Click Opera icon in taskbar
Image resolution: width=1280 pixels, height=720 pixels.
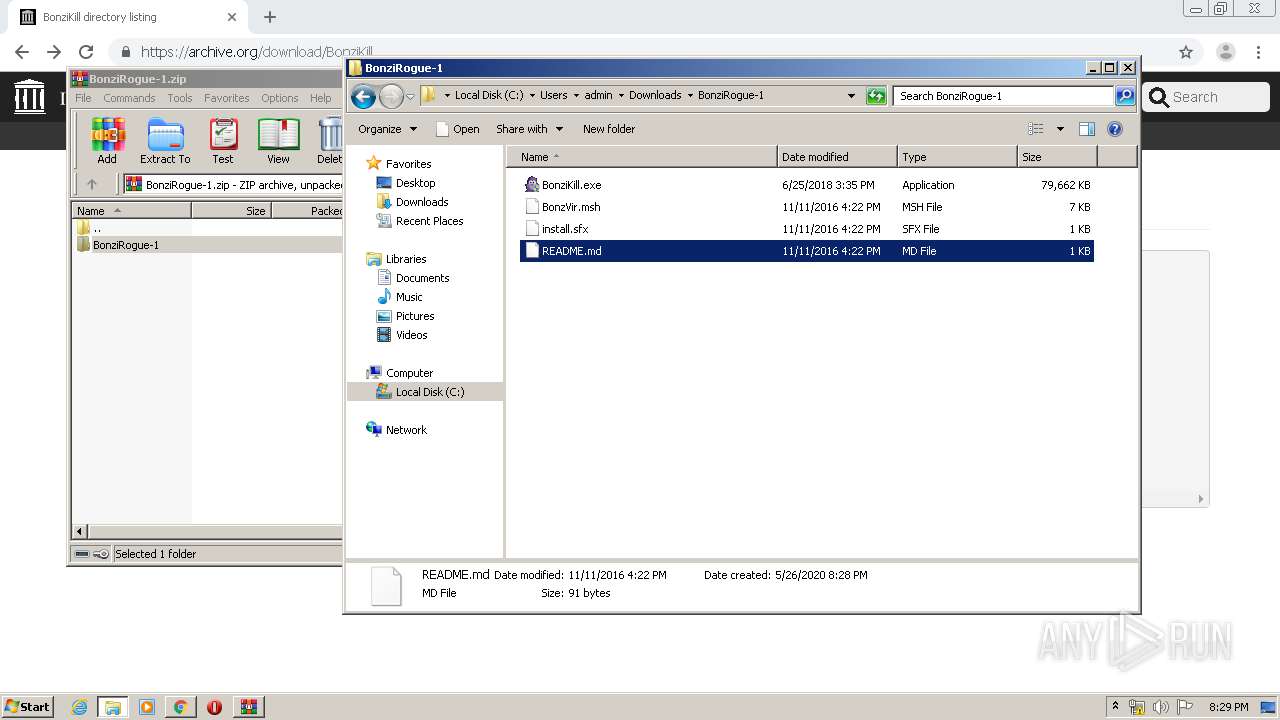click(x=214, y=707)
